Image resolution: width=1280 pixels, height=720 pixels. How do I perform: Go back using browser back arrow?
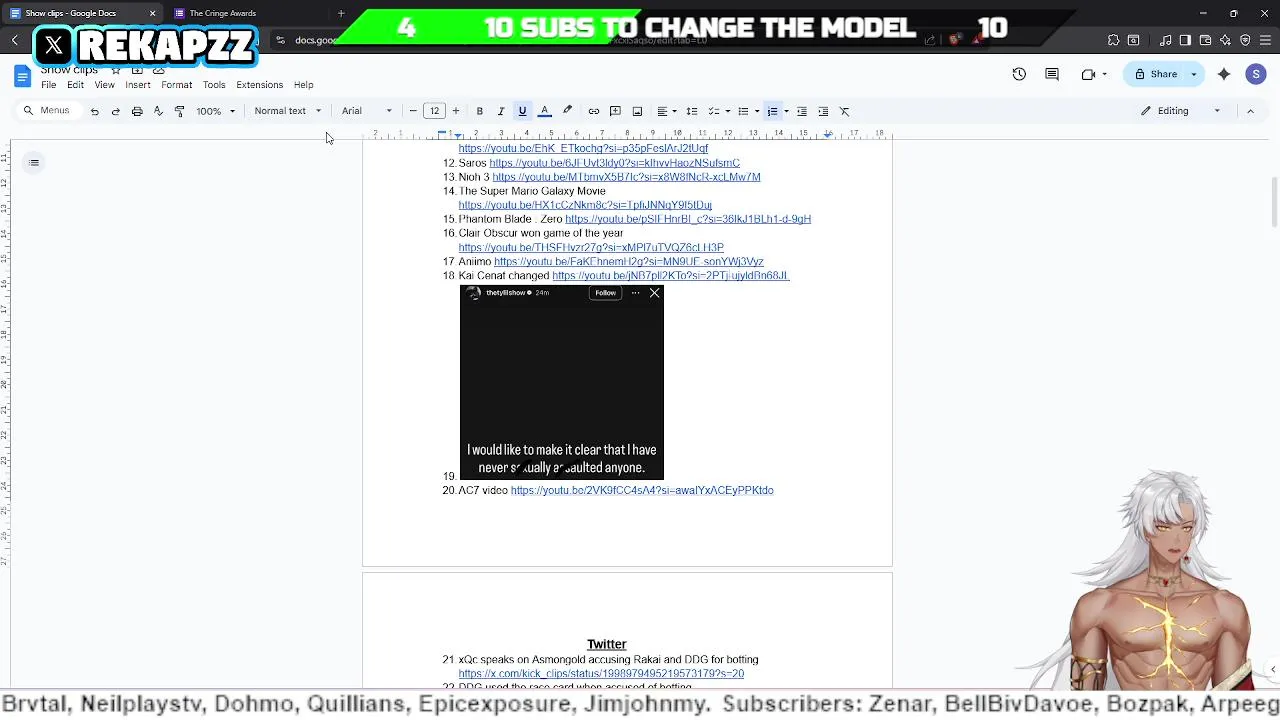tap(15, 40)
